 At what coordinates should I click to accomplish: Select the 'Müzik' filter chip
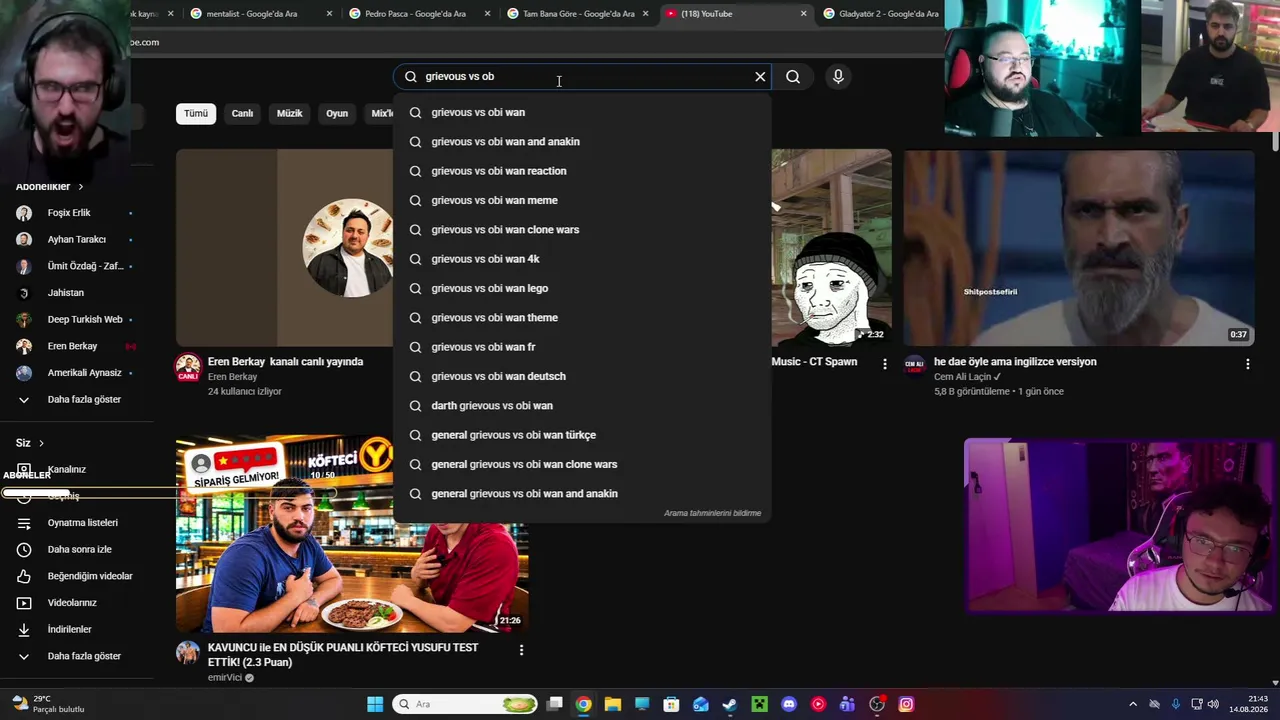click(289, 113)
